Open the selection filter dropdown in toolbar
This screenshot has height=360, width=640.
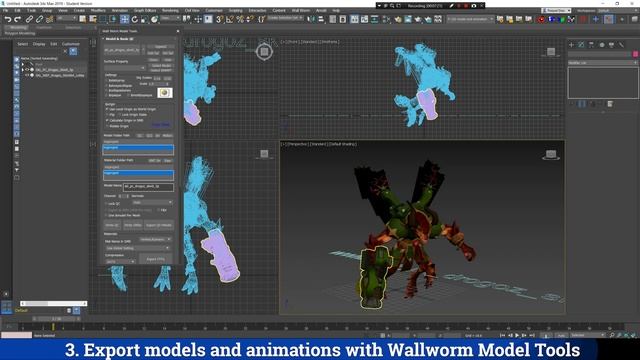[x=67, y=19]
